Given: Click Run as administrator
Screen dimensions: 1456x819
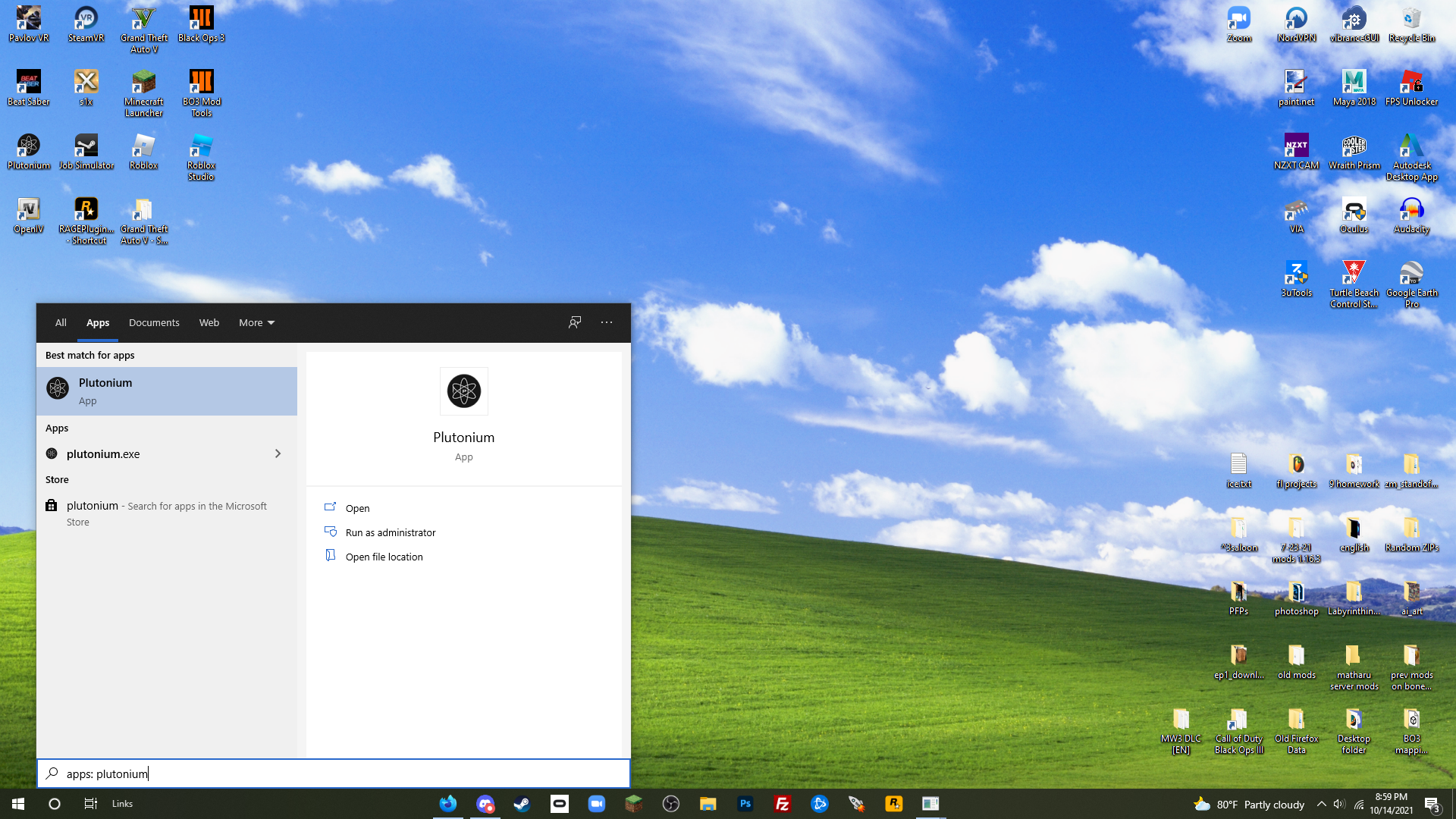Looking at the screenshot, I should coord(391,532).
